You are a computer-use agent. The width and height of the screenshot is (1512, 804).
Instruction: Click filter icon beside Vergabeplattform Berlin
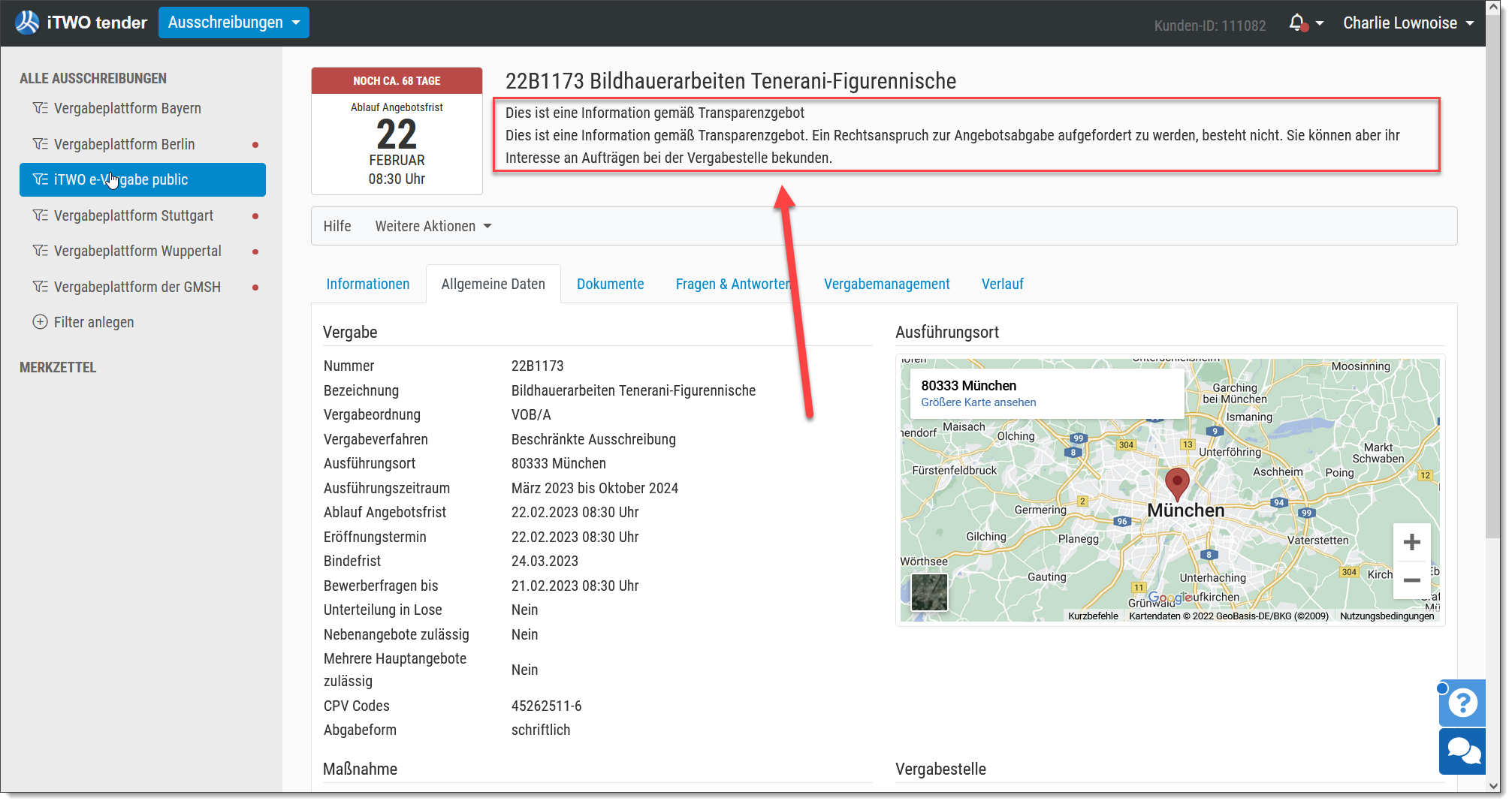pos(41,144)
